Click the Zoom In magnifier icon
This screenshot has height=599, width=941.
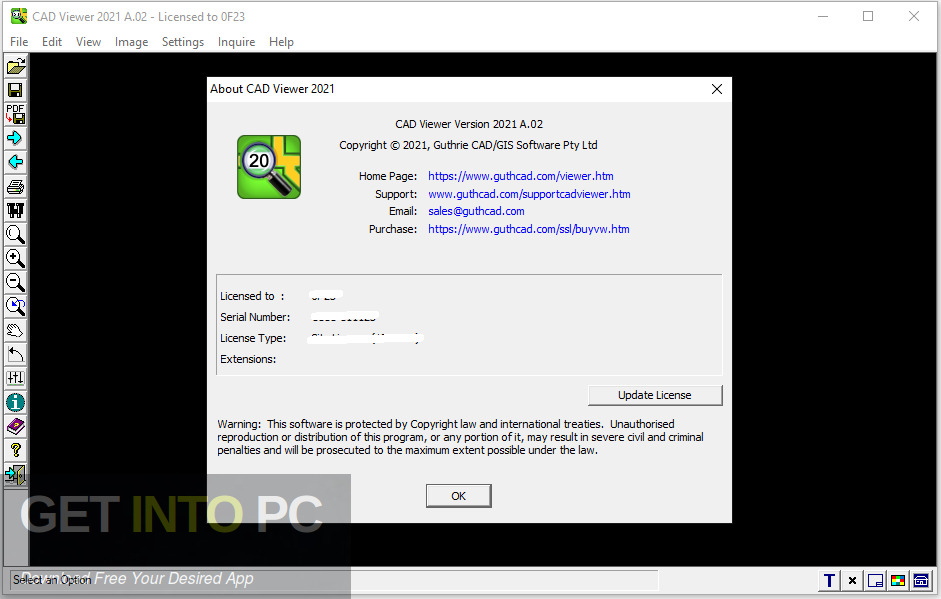click(16, 258)
